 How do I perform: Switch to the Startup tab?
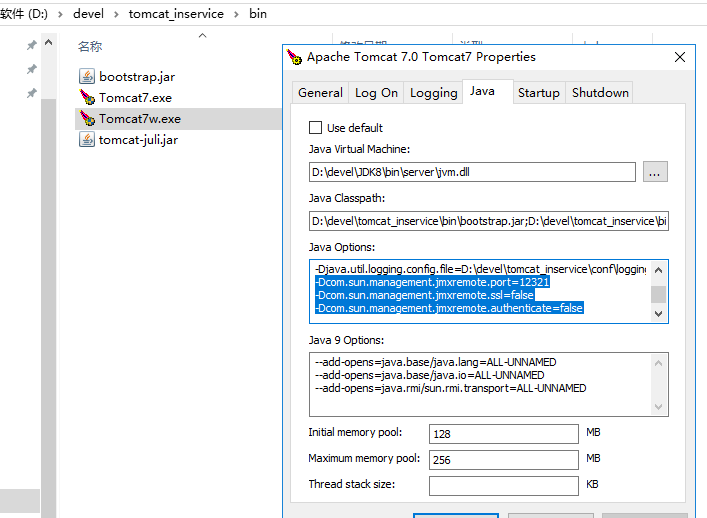(x=539, y=93)
